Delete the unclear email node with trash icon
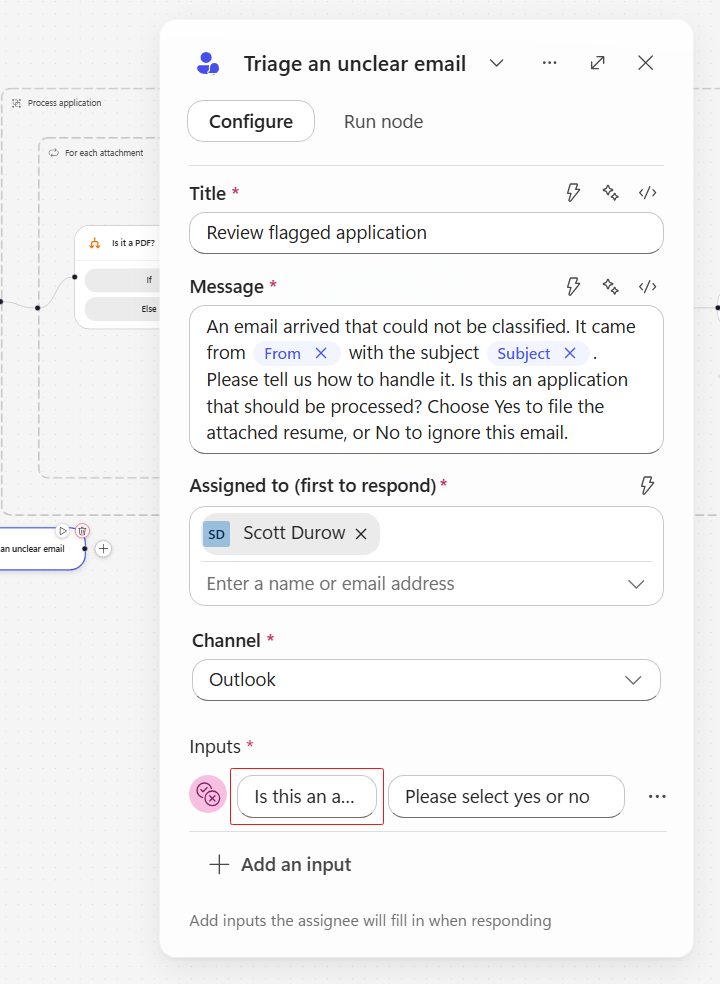Viewport: 720px width, 984px height. tap(82, 531)
